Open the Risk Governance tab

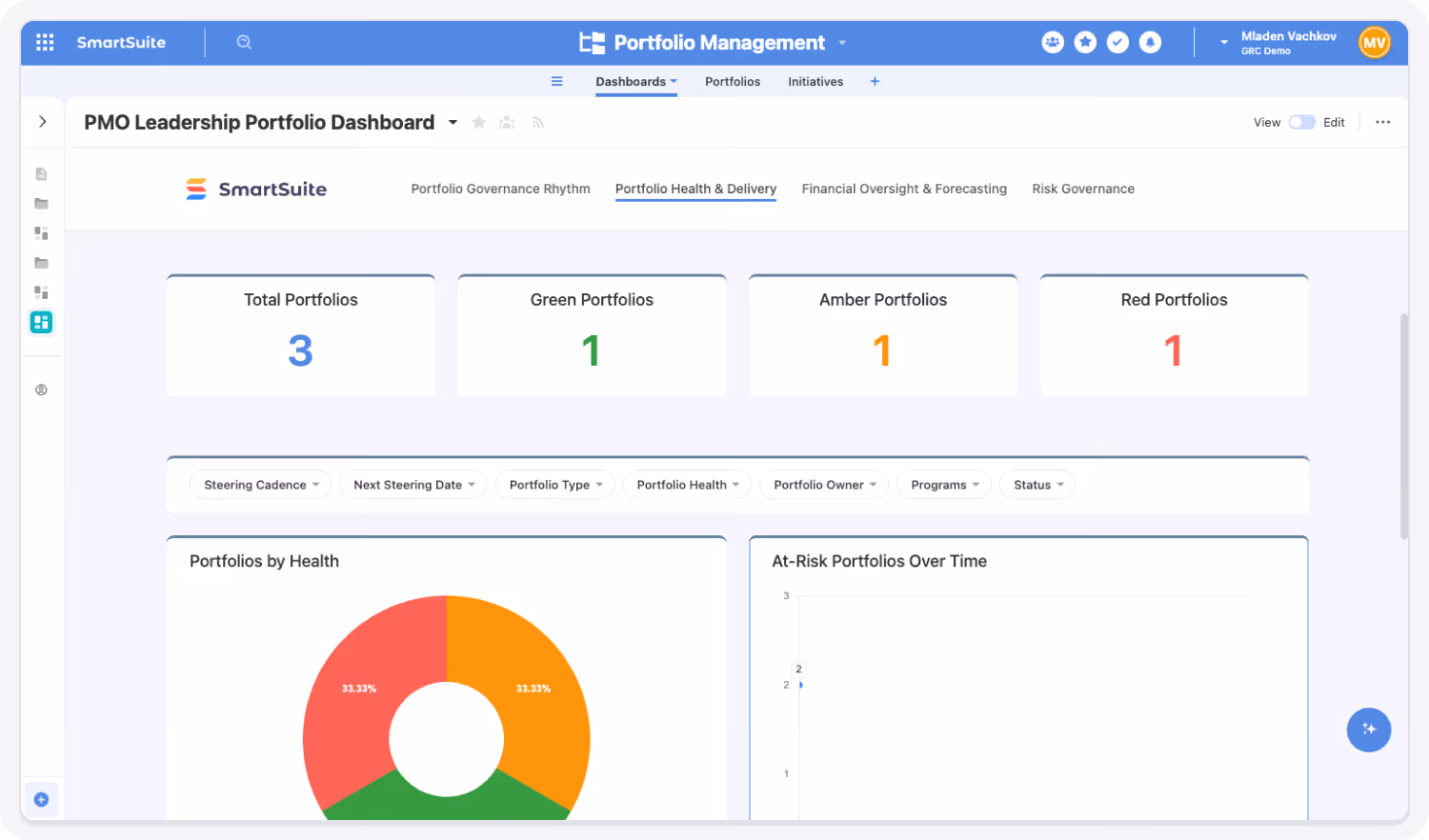1083,189
